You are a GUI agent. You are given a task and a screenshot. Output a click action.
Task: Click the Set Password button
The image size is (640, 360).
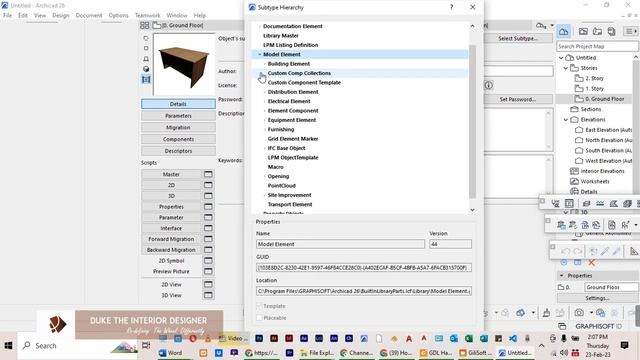(518, 99)
